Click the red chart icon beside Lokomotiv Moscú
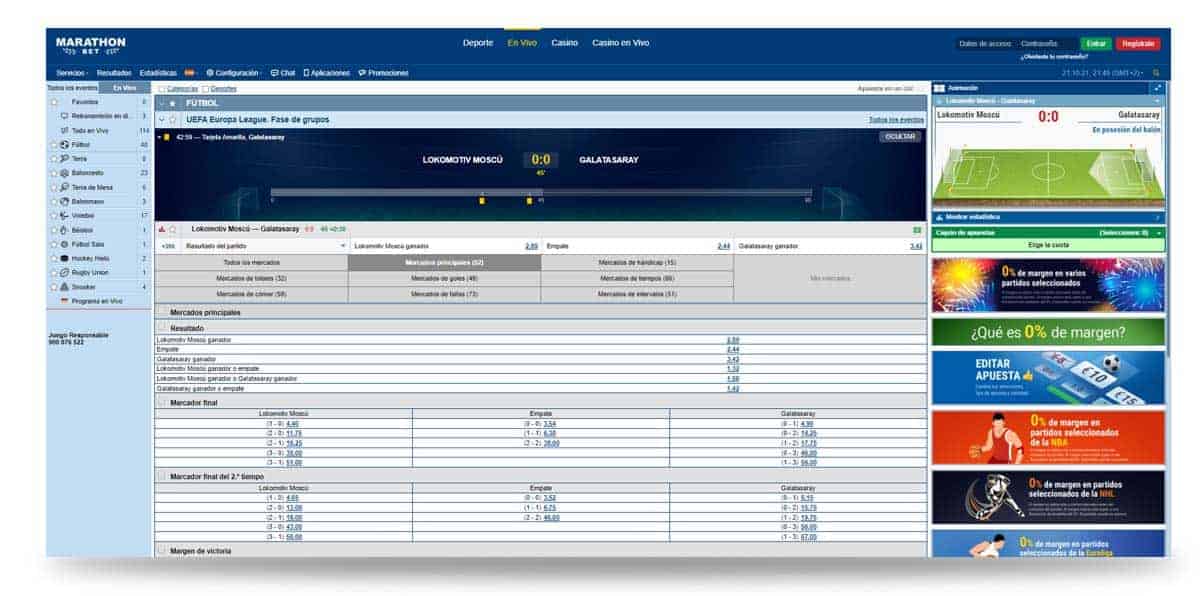The height and width of the screenshot is (596, 1200). [162, 229]
